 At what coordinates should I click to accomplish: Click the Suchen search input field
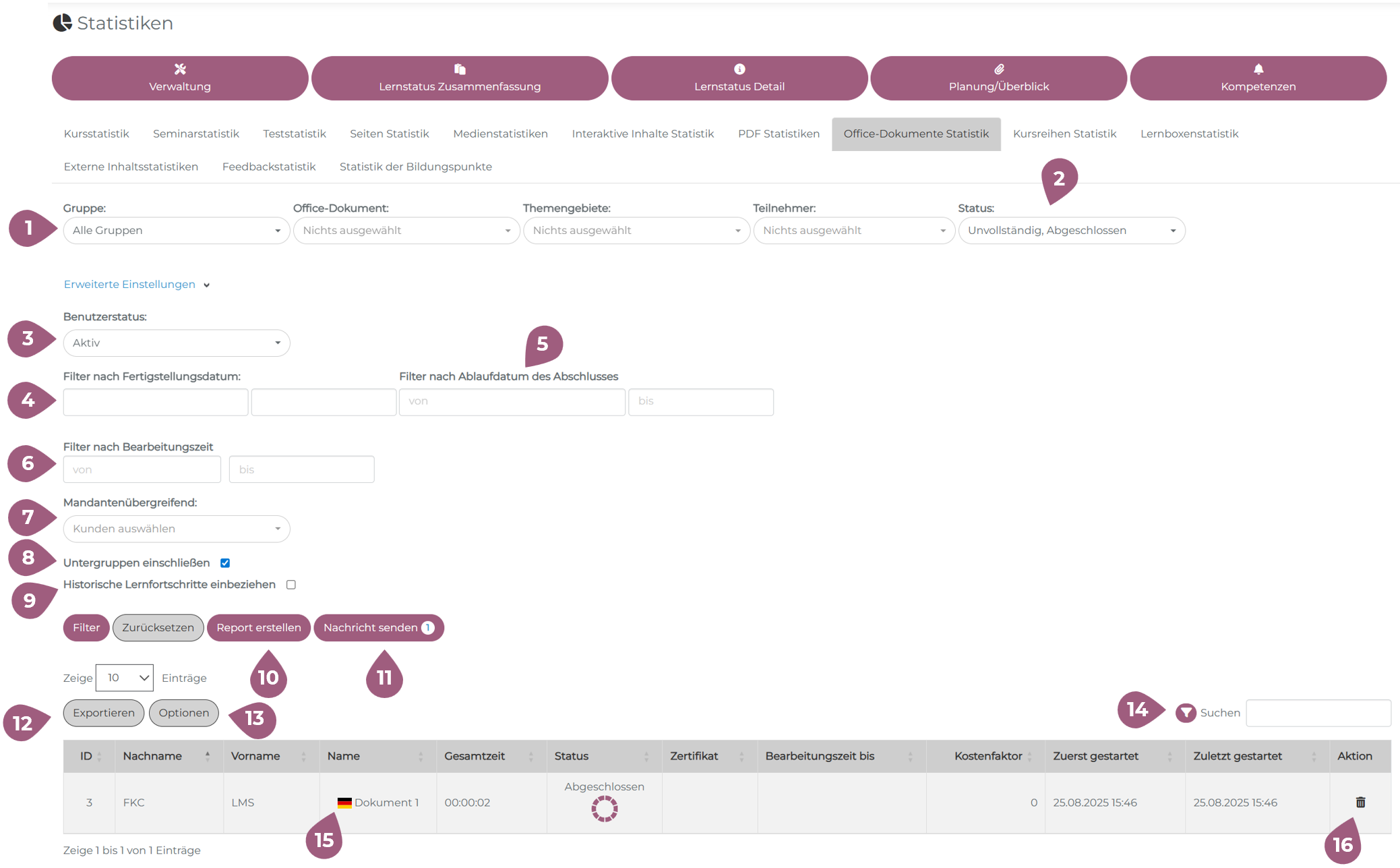(1318, 713)
